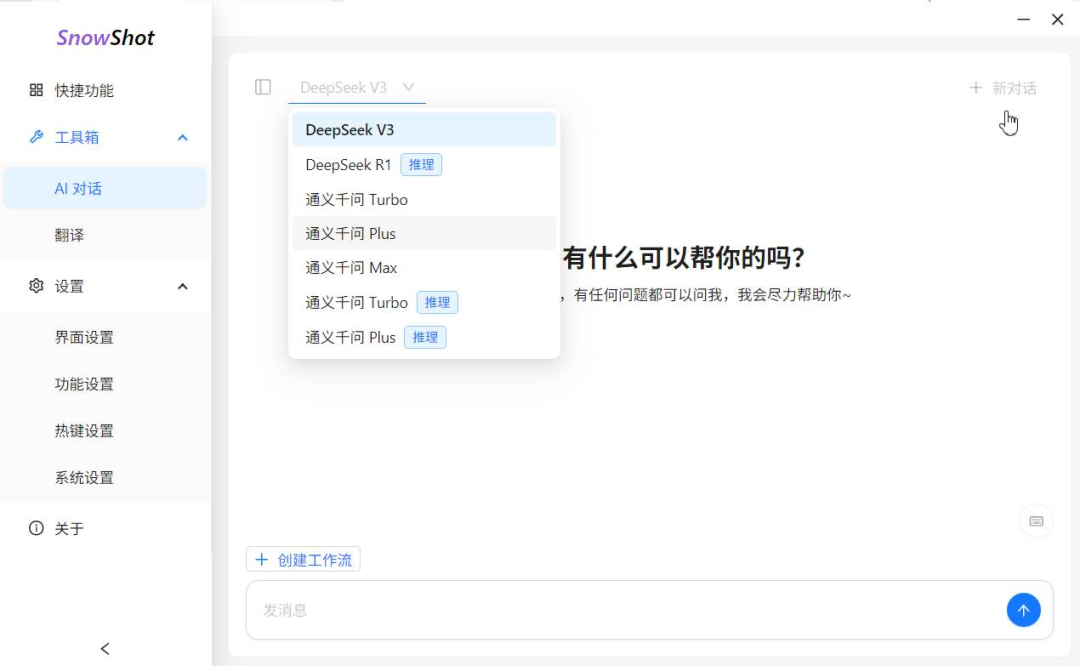
Task: Collapse the 设置 section
Action: pos(182,285)
